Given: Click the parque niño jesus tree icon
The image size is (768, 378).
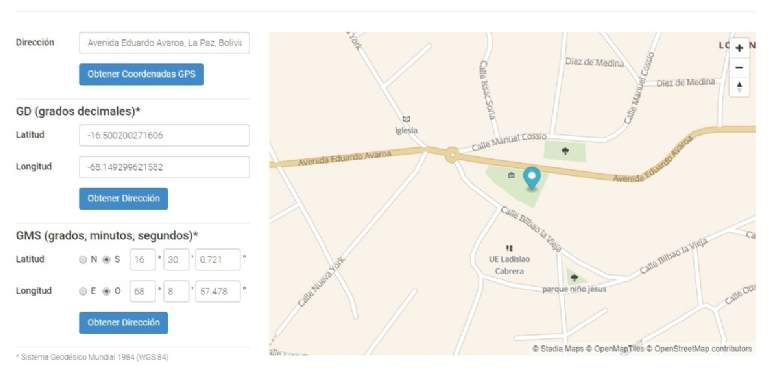Looking at the screenshot, I should click(574, 278).
